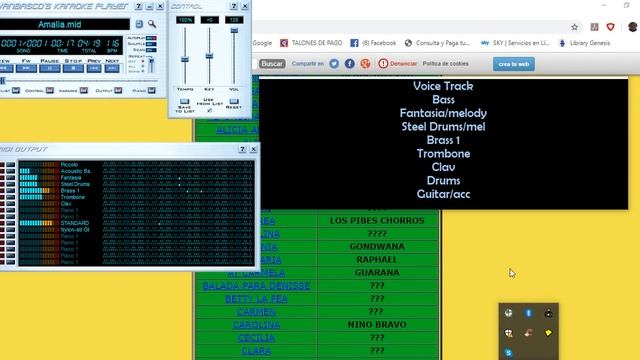The width and height of the screenshot is (640, 360).
Task: Toggle the dark channel button for Acoustic Ba.
Action: tap(11, 171)
